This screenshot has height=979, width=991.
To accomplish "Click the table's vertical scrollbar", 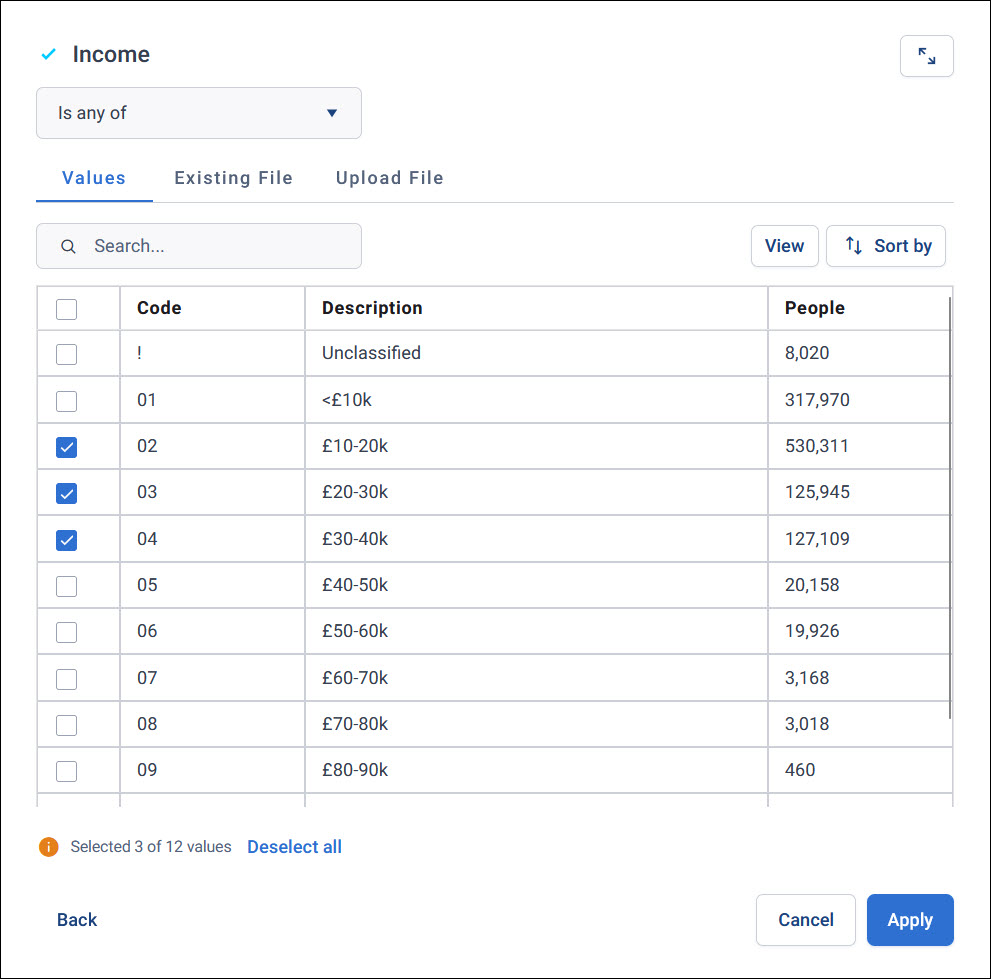I will click(949, 508).
